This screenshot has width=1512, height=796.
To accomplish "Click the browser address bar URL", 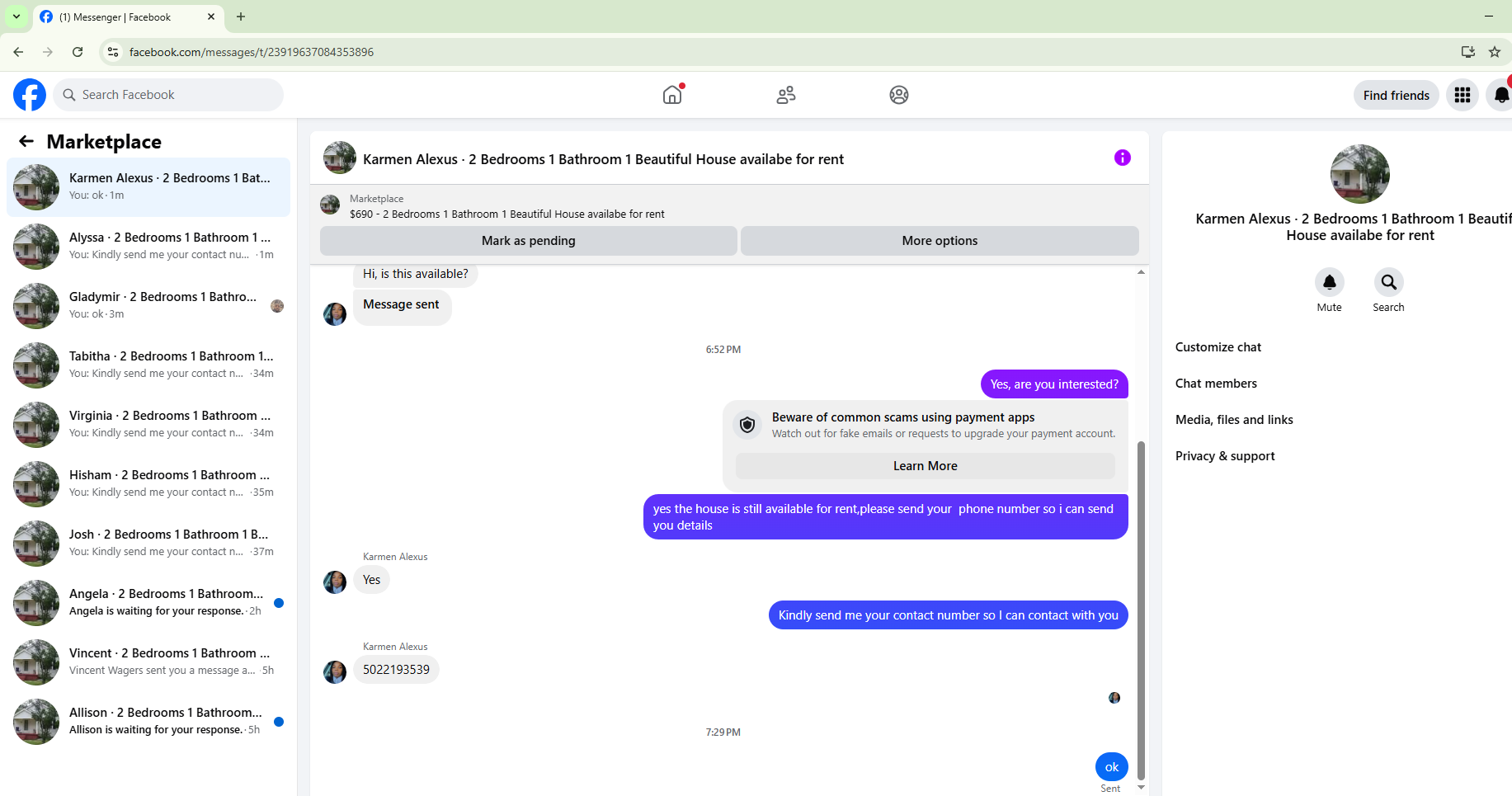I will pos(252,52).
